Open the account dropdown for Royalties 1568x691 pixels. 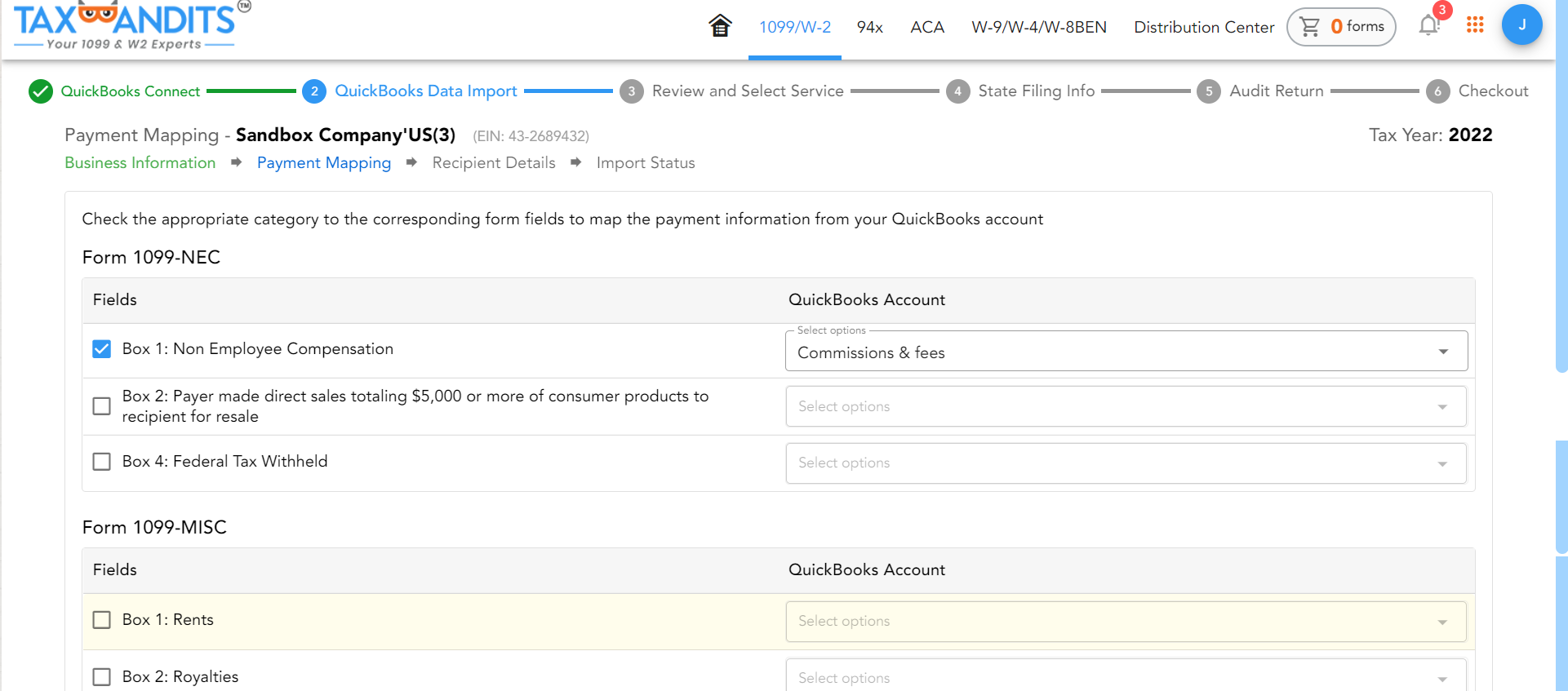[x=1126, y=675]
